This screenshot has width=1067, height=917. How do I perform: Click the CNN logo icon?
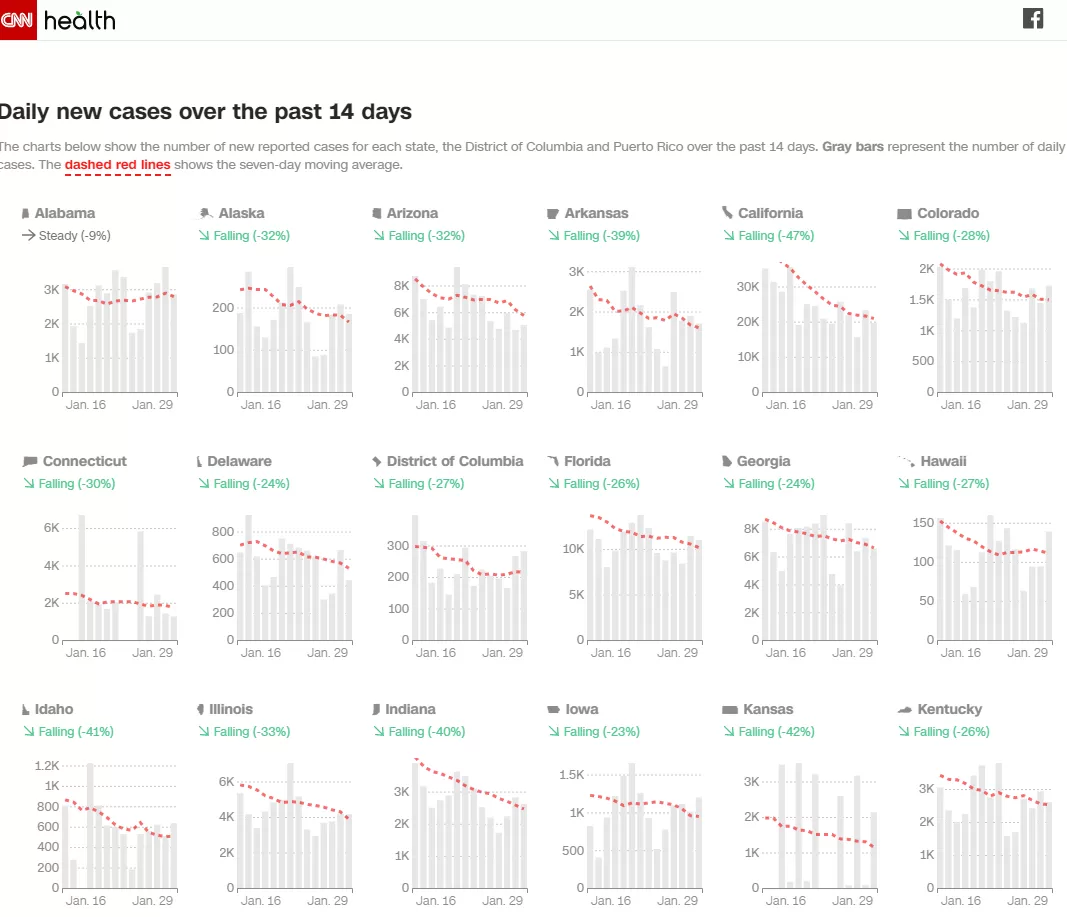[18, 20]
